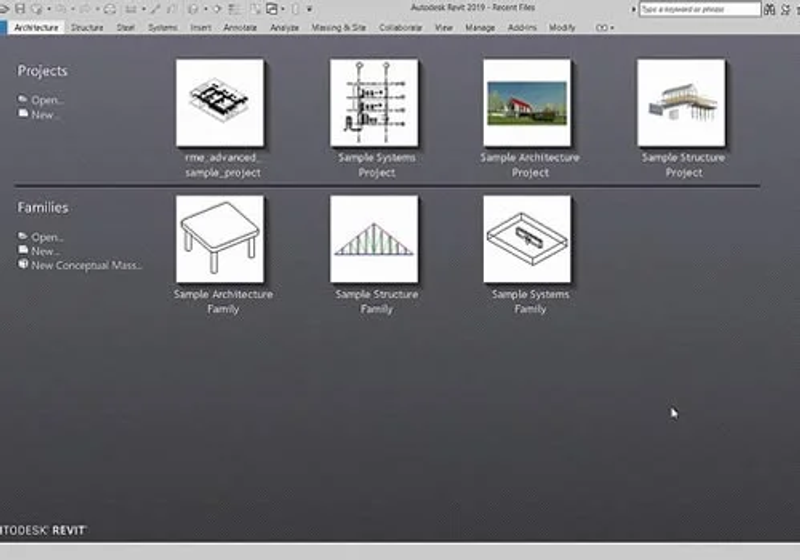
Task: Click the page icon beside Projects New
Action: click(x=23, y=113)
